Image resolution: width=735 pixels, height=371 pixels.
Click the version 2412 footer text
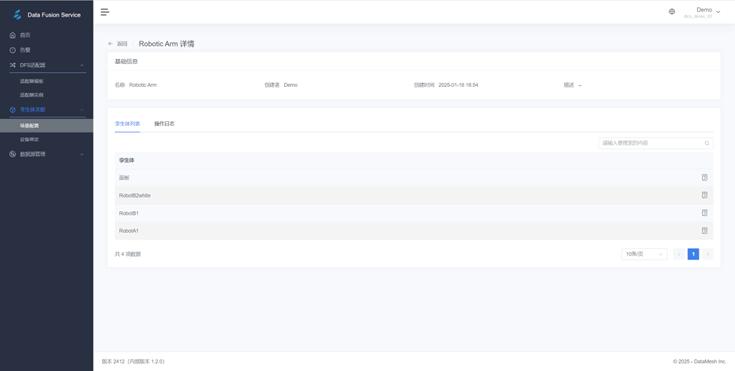pos(133,362)
